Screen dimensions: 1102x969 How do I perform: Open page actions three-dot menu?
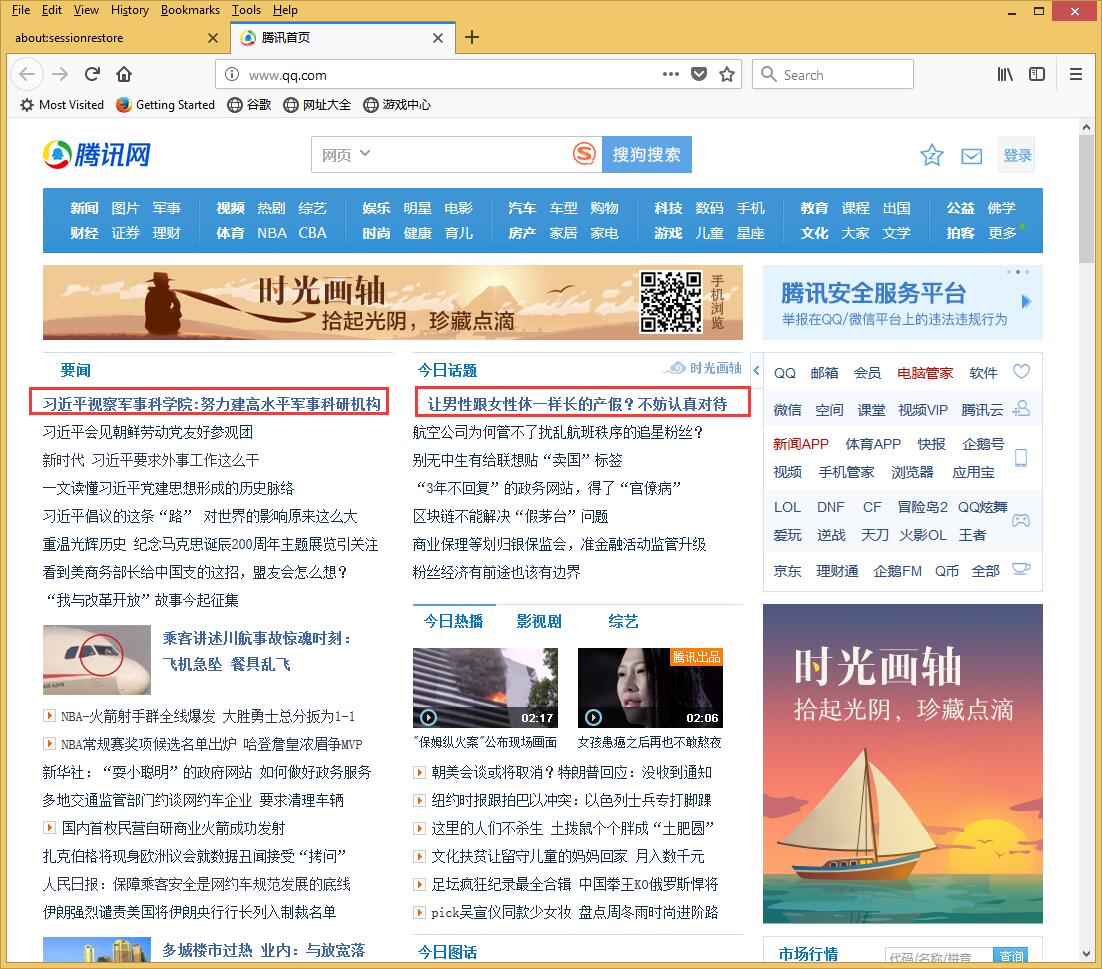pos(671,74)
